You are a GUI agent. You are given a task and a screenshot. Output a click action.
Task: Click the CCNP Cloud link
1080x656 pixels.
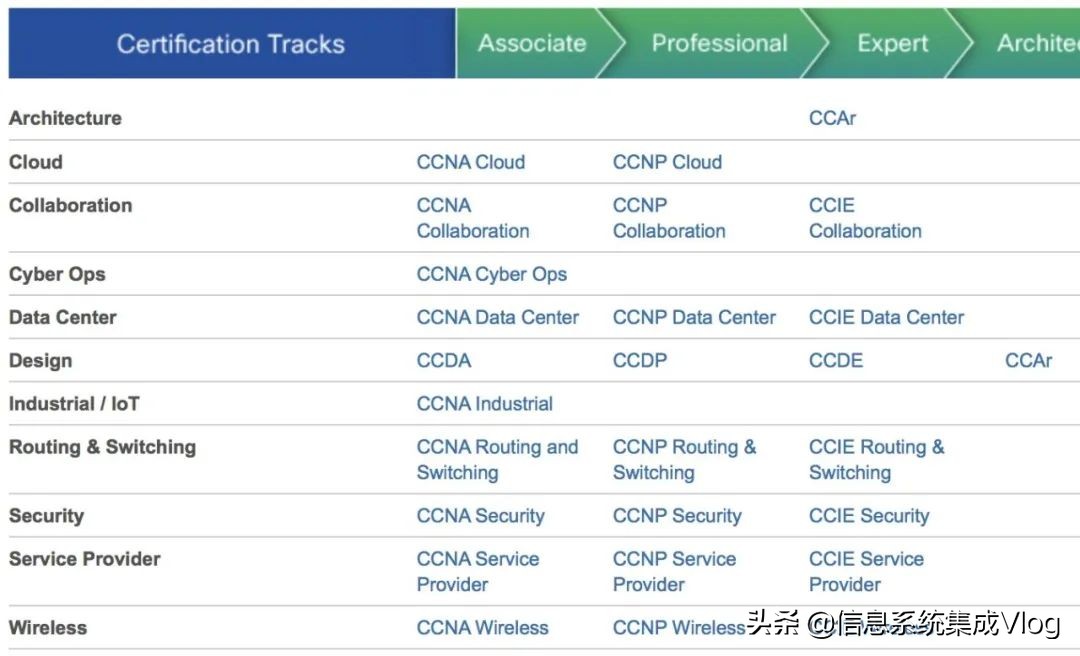click(667, 162)
